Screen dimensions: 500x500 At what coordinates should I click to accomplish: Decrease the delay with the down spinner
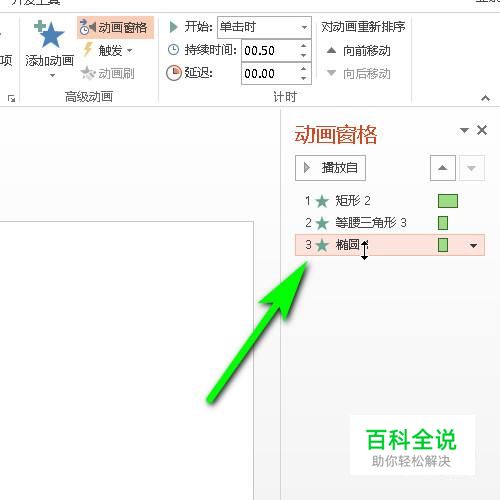pos(303,78)
